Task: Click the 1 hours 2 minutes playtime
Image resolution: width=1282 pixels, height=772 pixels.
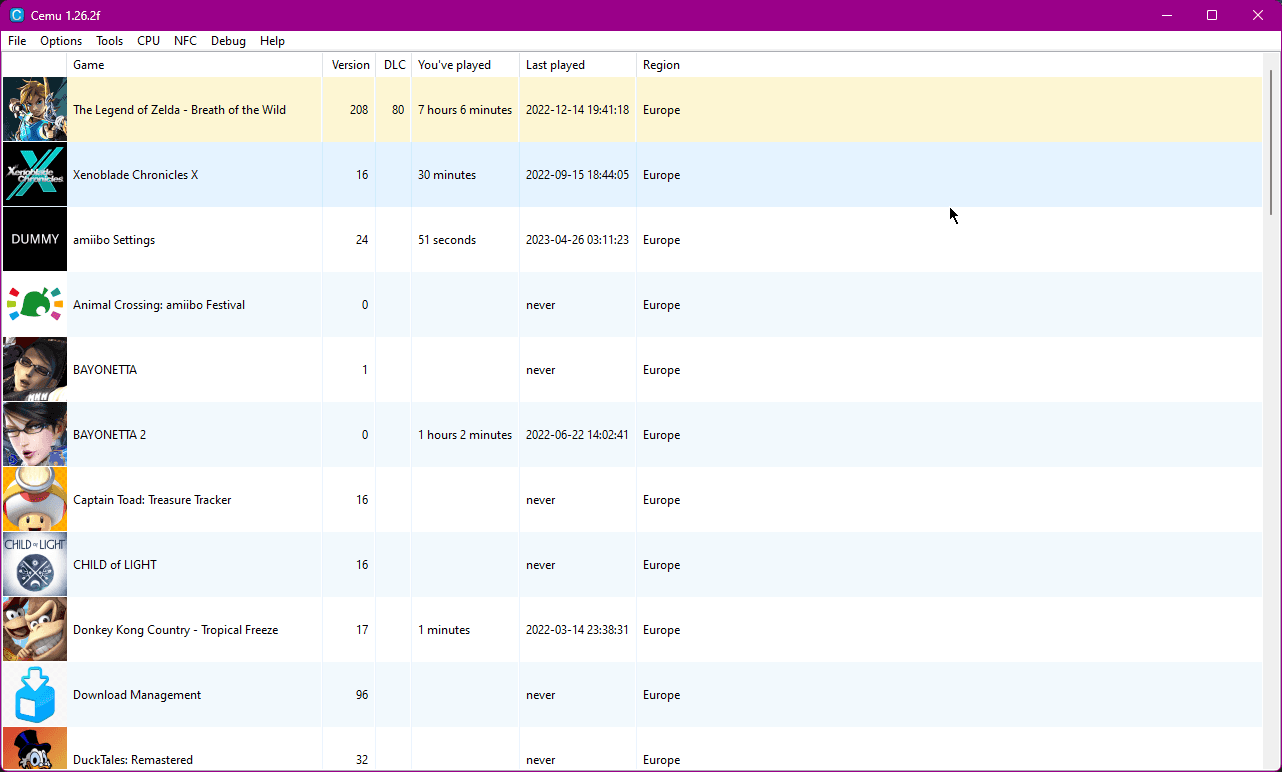Action: (465, 435)
